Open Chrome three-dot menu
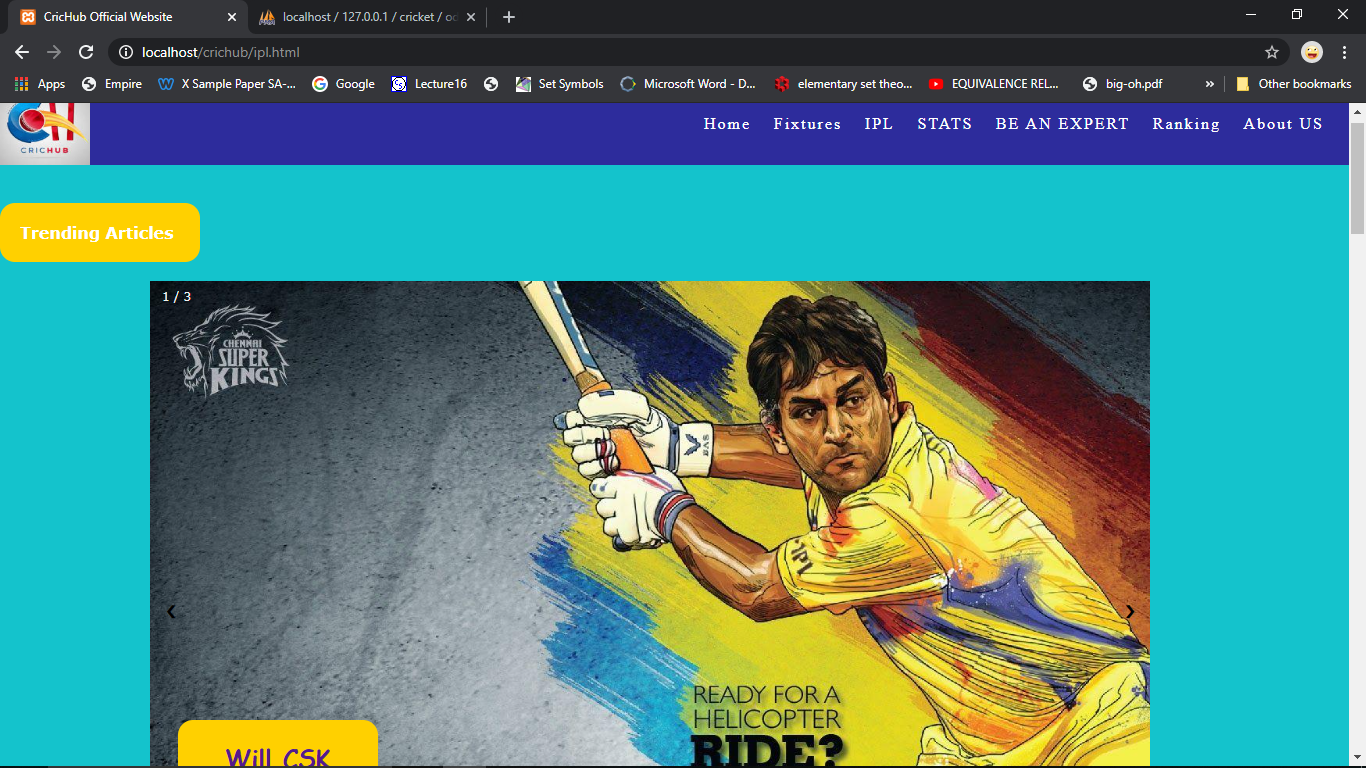 [x=1344, y=52]
